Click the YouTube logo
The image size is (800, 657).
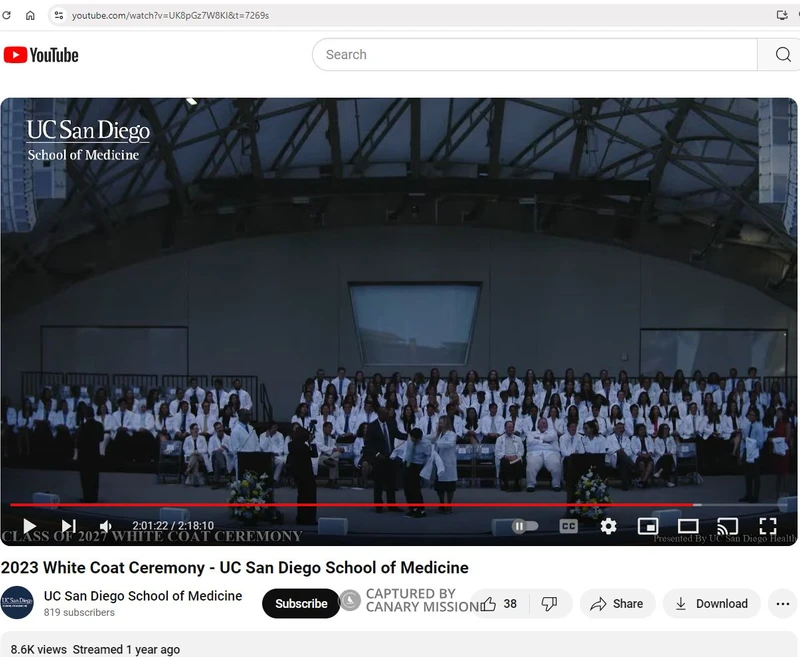(40, 55)
